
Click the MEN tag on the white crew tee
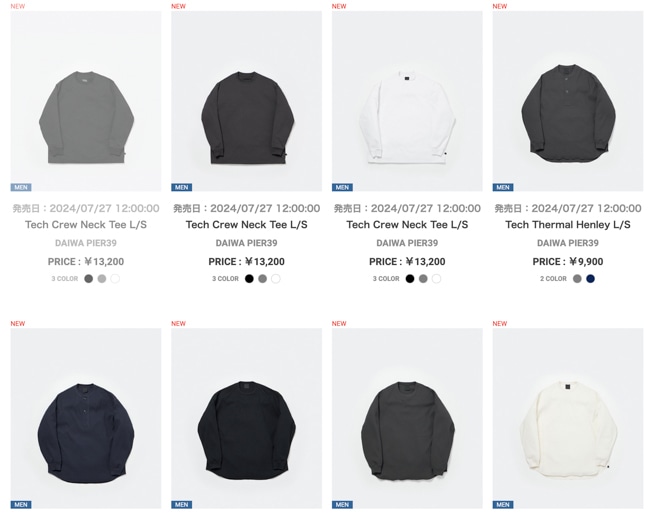[342, 187]
